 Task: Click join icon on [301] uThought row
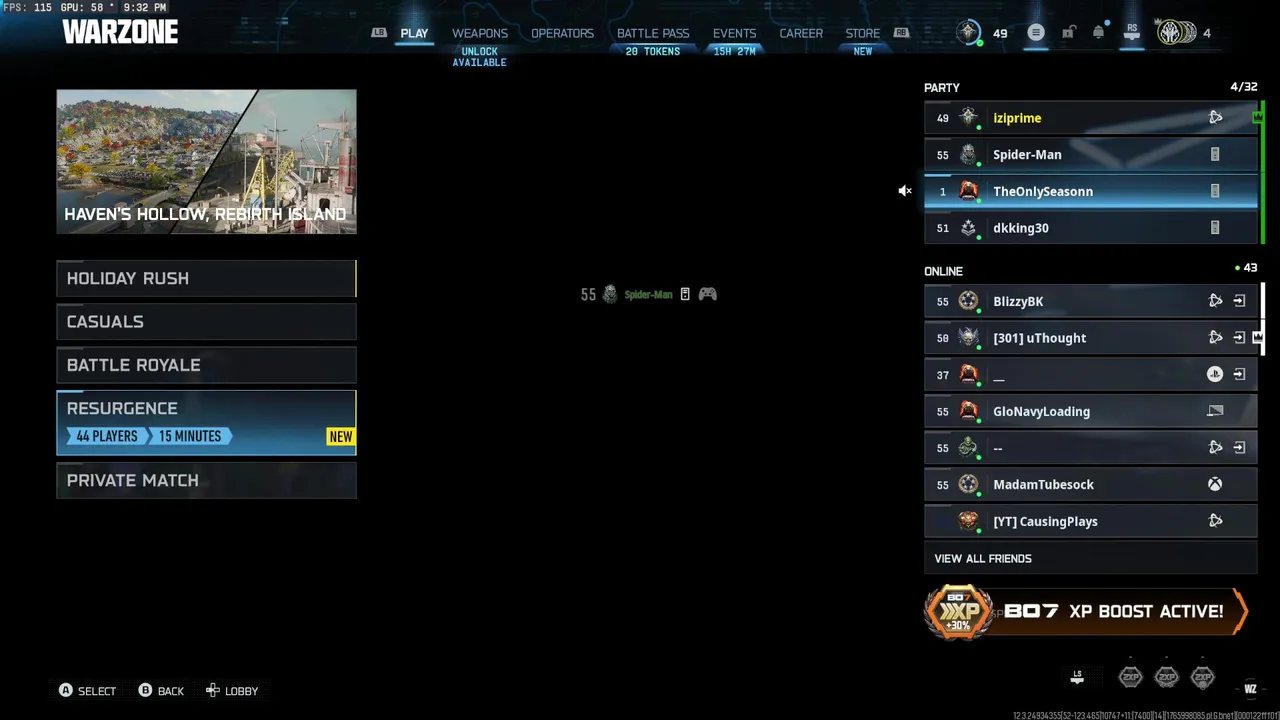(x=1239, y=338)
